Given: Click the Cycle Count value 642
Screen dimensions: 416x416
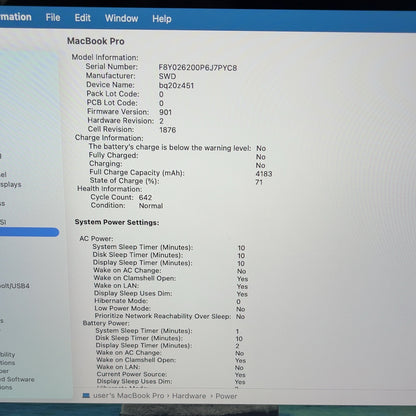Looking at the screenshot, I should (145, 197).
